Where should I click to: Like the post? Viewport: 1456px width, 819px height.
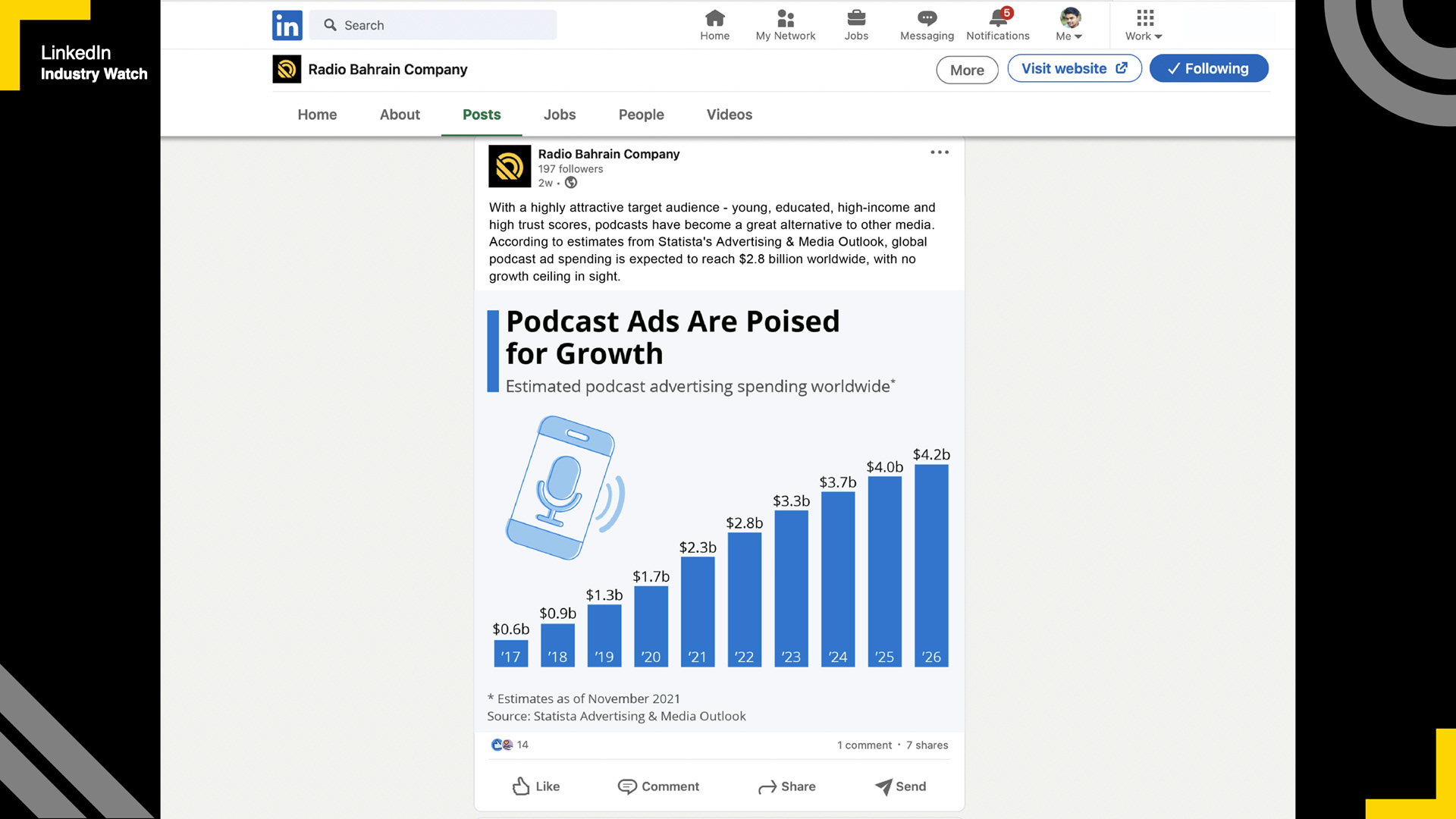[536, 786]
